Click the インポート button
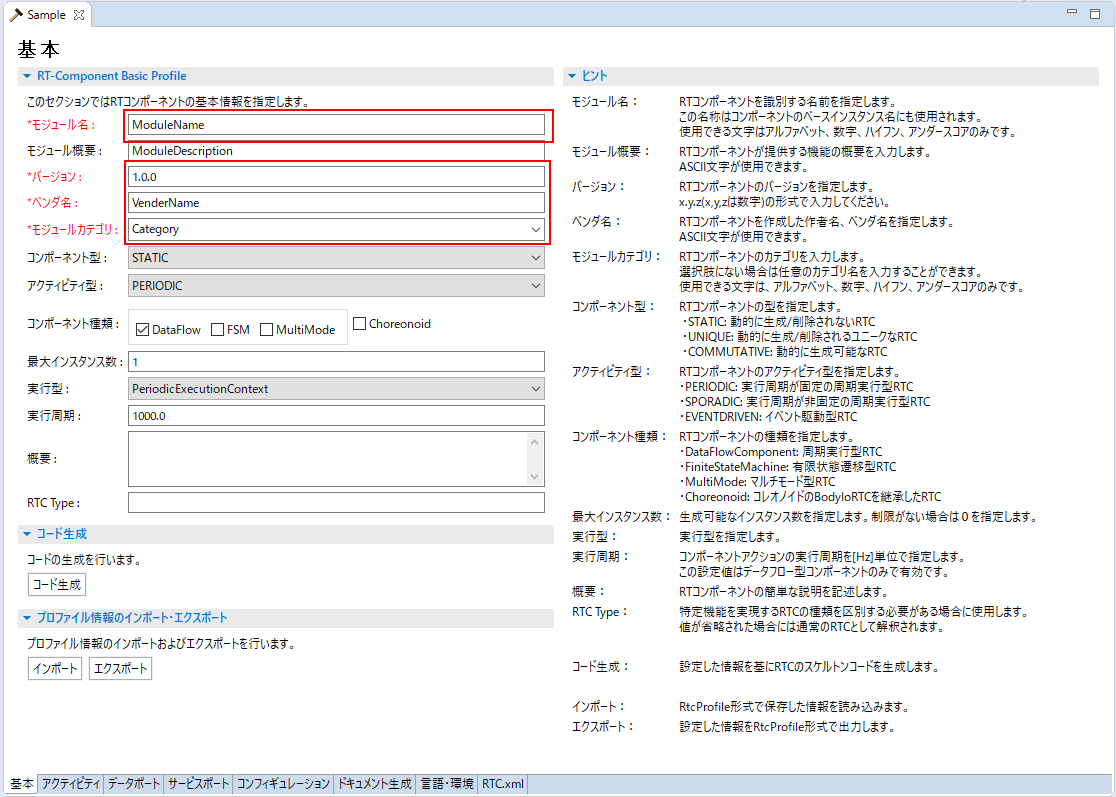Viewport: 1116px width, 797px height. [55, 669]
